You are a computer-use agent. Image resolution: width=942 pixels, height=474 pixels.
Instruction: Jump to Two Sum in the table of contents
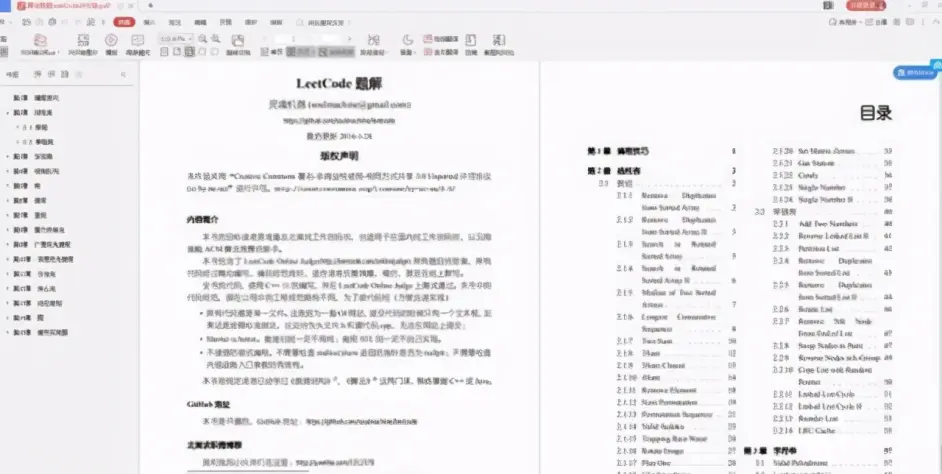657,341
